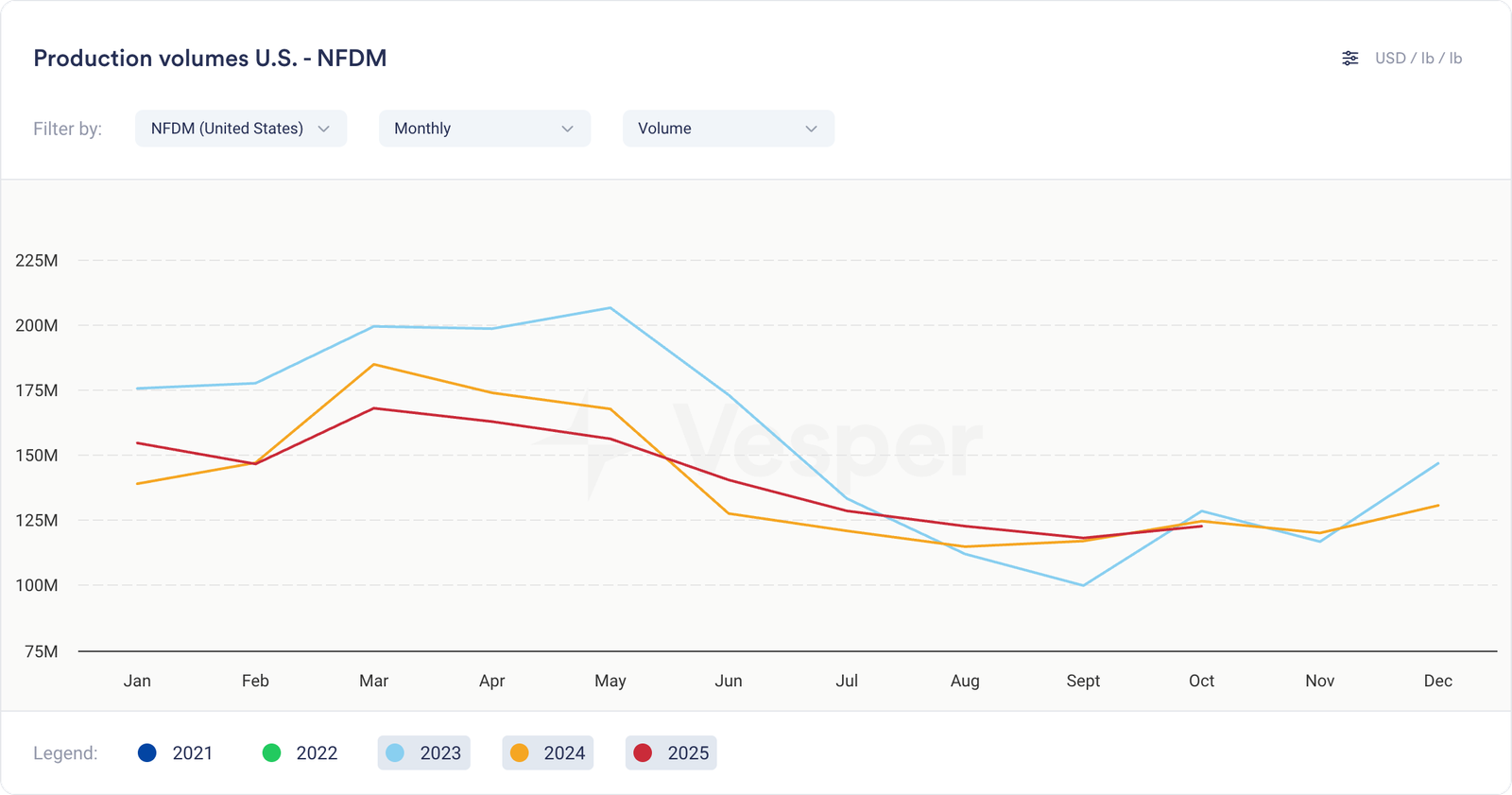Enable the 2021 series in legend

click(x=176, y=753)
